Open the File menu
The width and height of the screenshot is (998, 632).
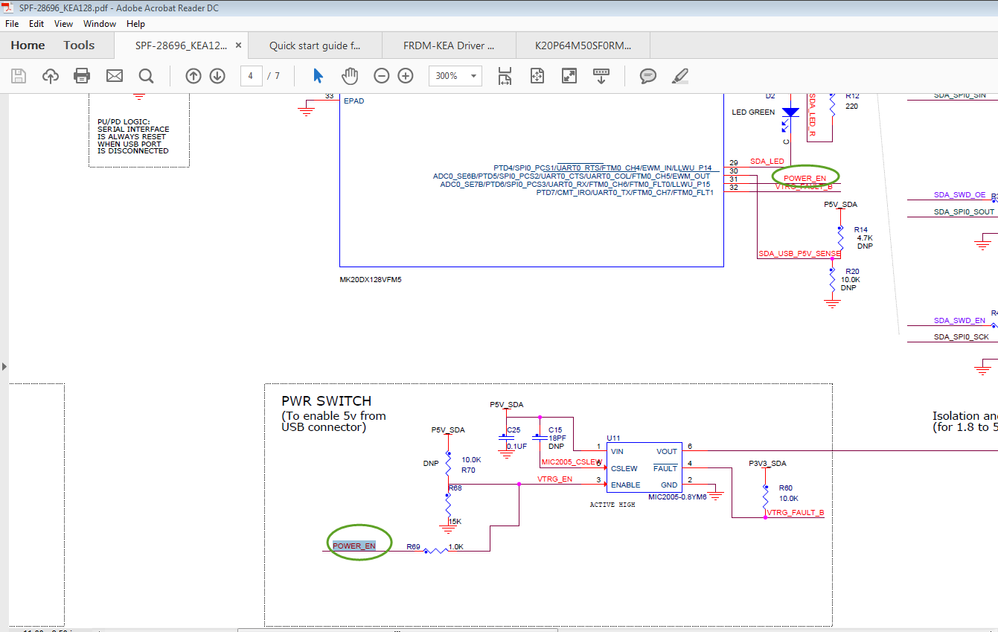tap(12, 24)
